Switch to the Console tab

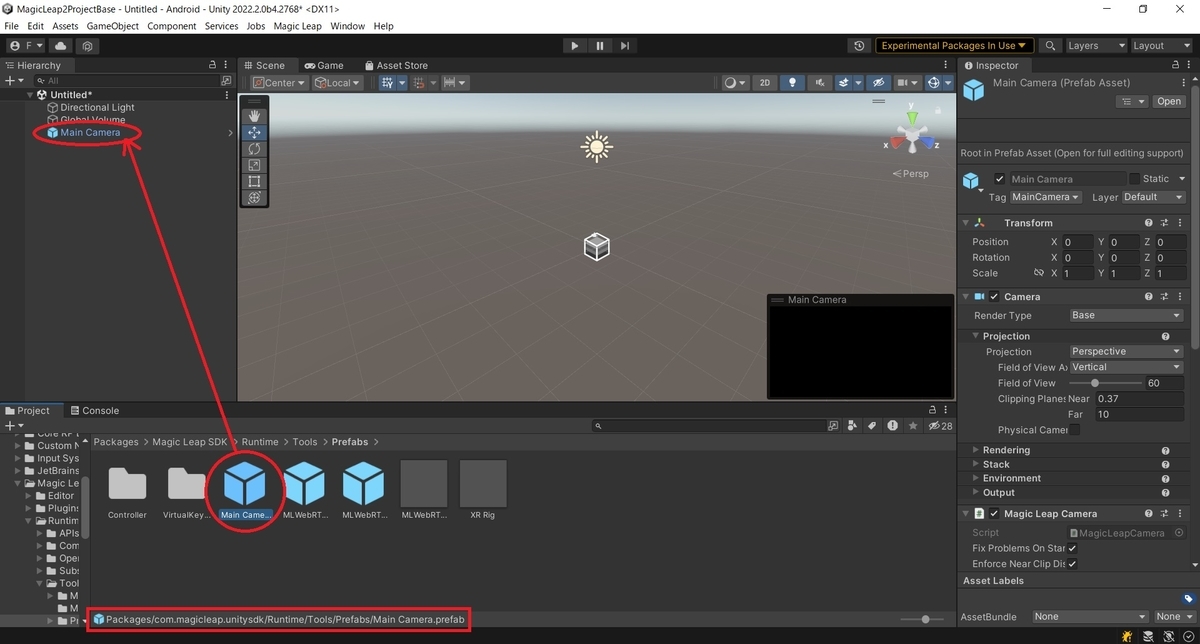(93, 410)
